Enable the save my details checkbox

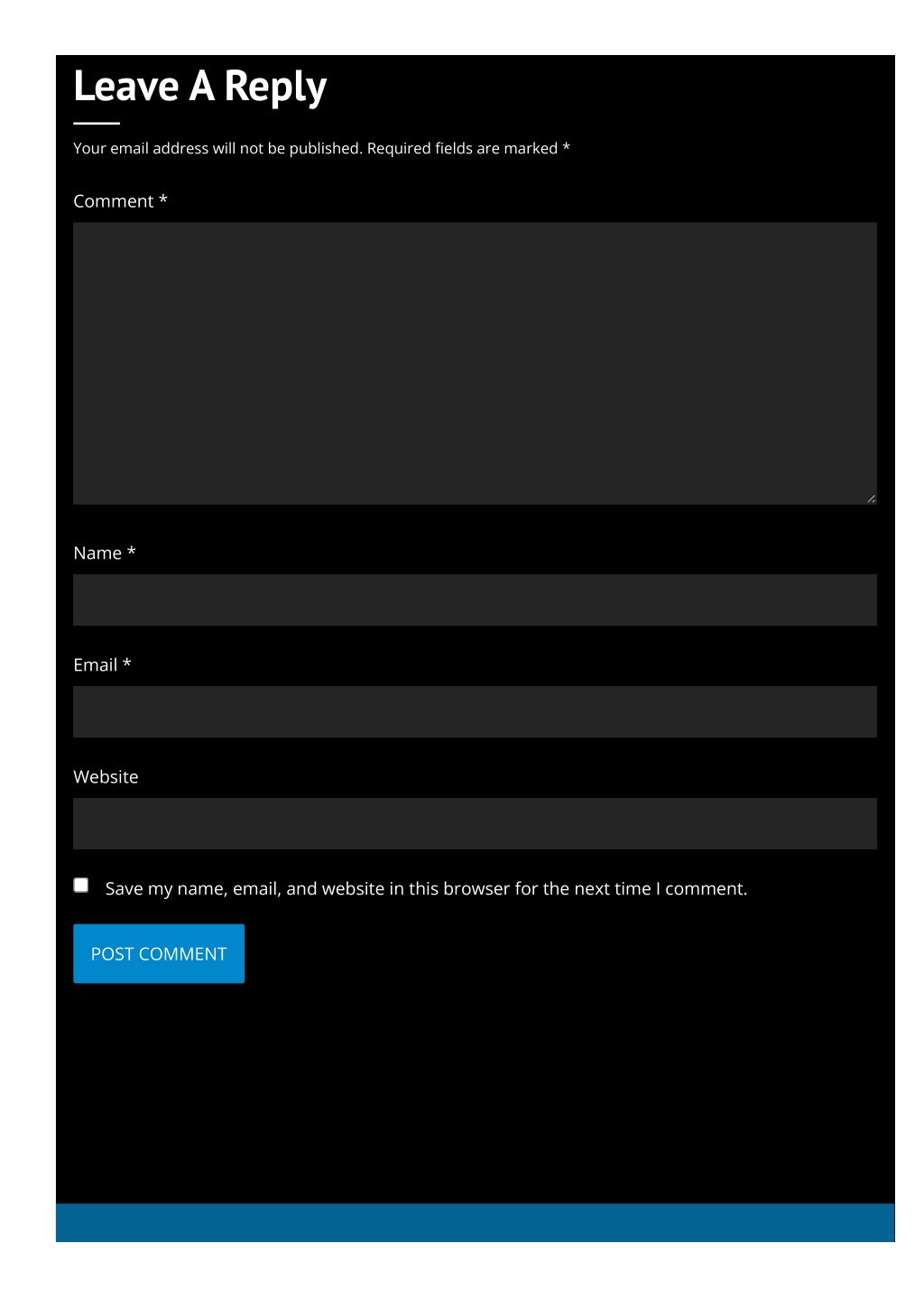coord(81,886)
